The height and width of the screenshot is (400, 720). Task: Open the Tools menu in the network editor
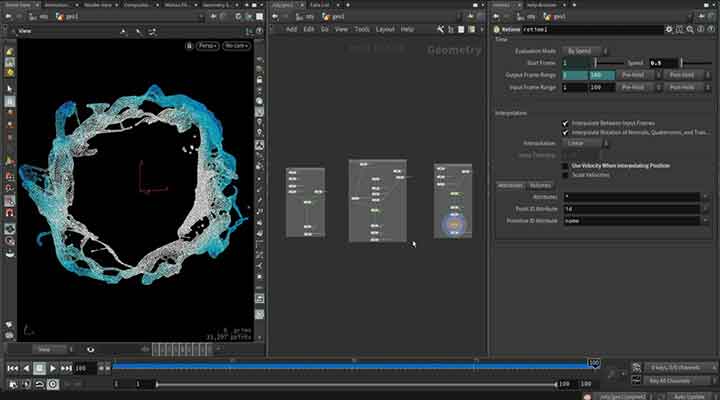[x=362, y=29]
